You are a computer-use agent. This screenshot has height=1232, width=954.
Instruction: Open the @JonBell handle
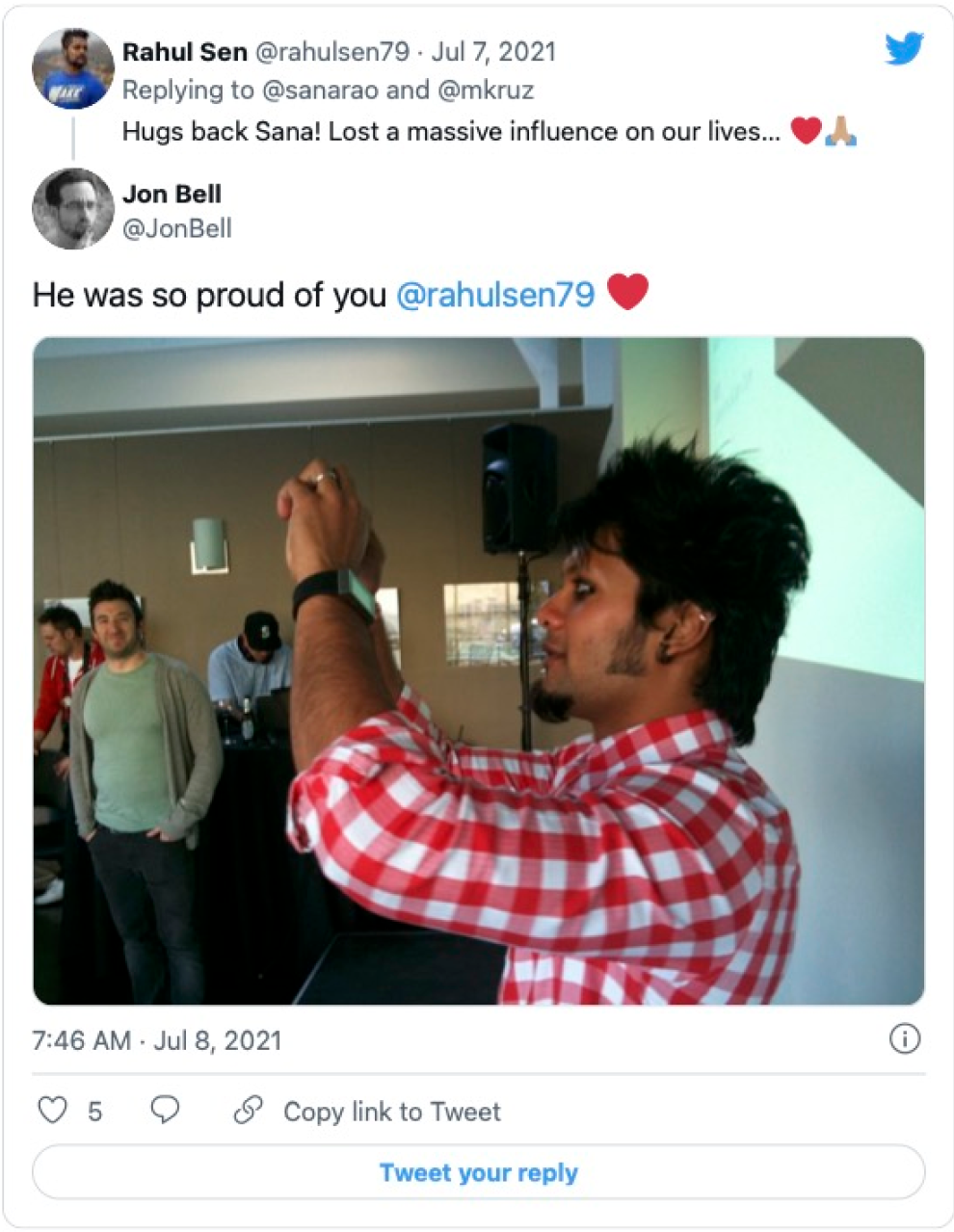[177, 228]
